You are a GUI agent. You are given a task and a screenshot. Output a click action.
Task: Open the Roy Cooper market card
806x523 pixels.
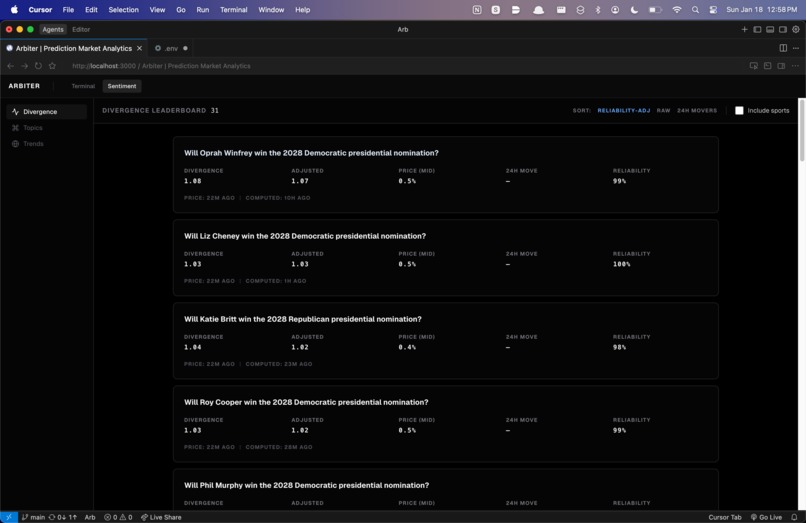(446, 424)
